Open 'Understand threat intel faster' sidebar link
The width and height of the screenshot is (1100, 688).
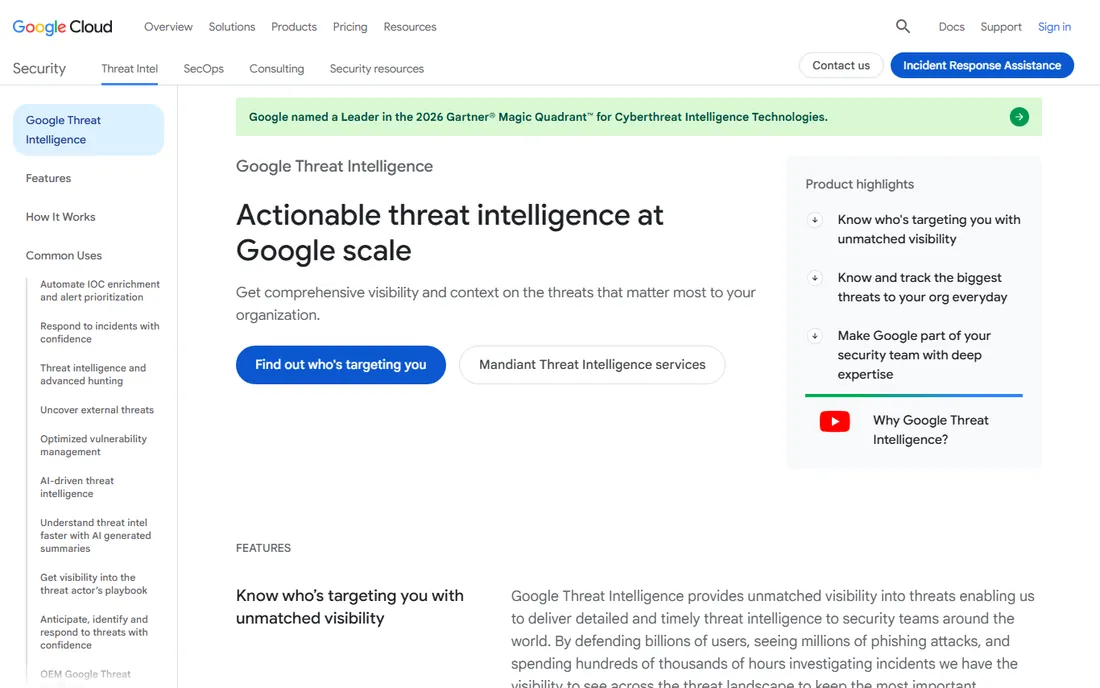point(95,535)
